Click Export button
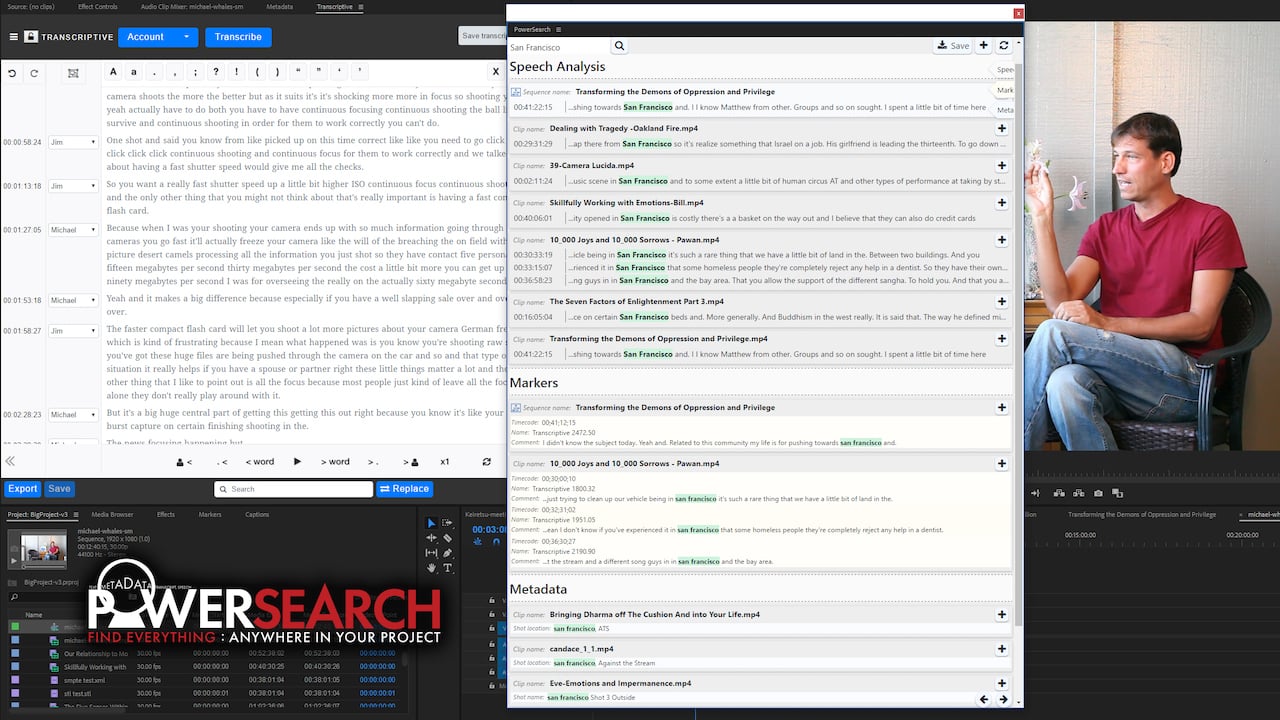This screenshot has height=720, width=1280. (x=22, y=489)
